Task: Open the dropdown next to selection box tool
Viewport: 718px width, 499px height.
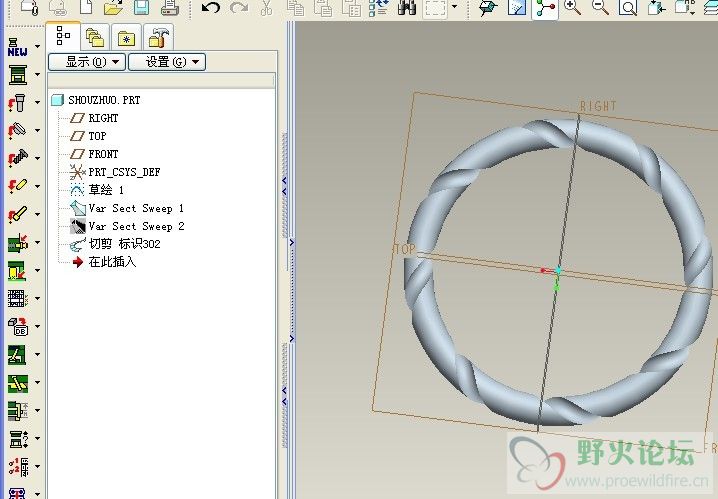Action: (455, 6)
